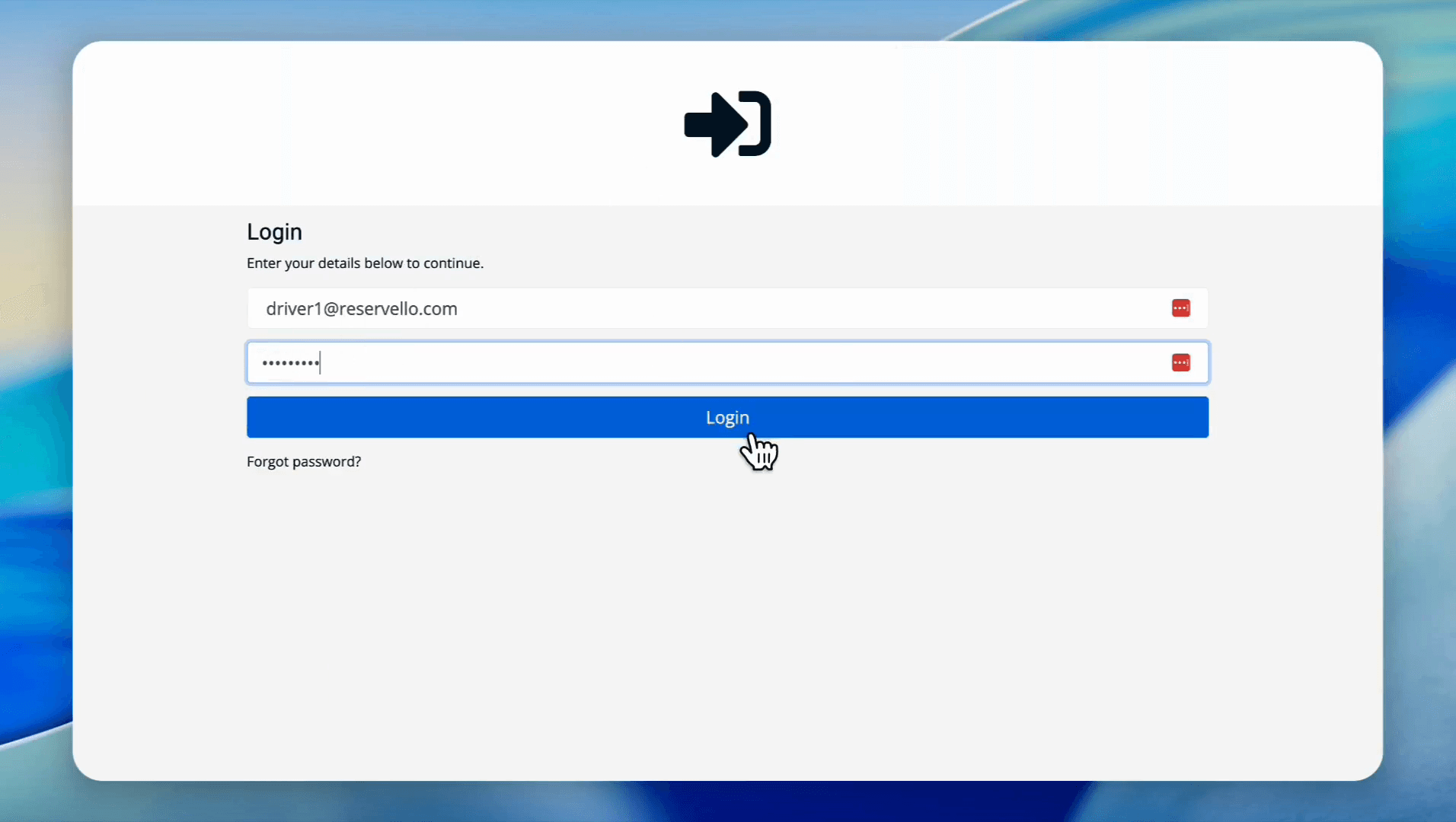Select the Login heading text

tap(274, 232)
